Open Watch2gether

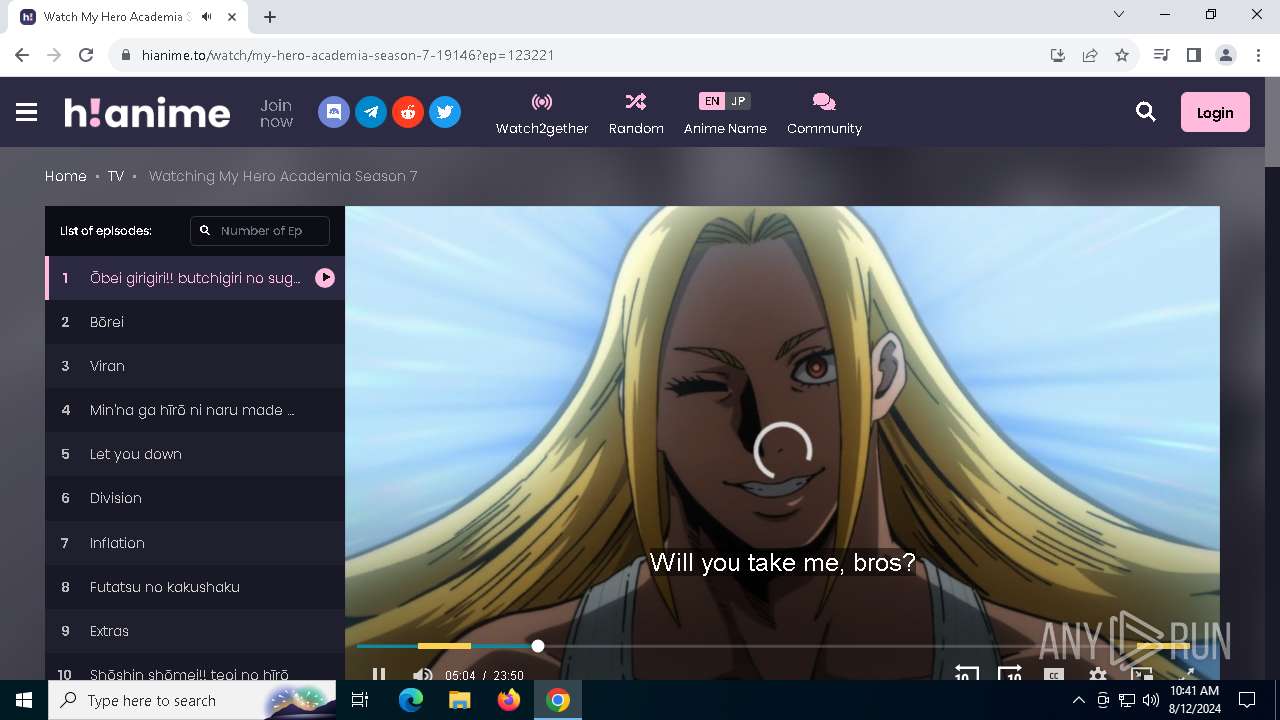[x=542, y=114]
